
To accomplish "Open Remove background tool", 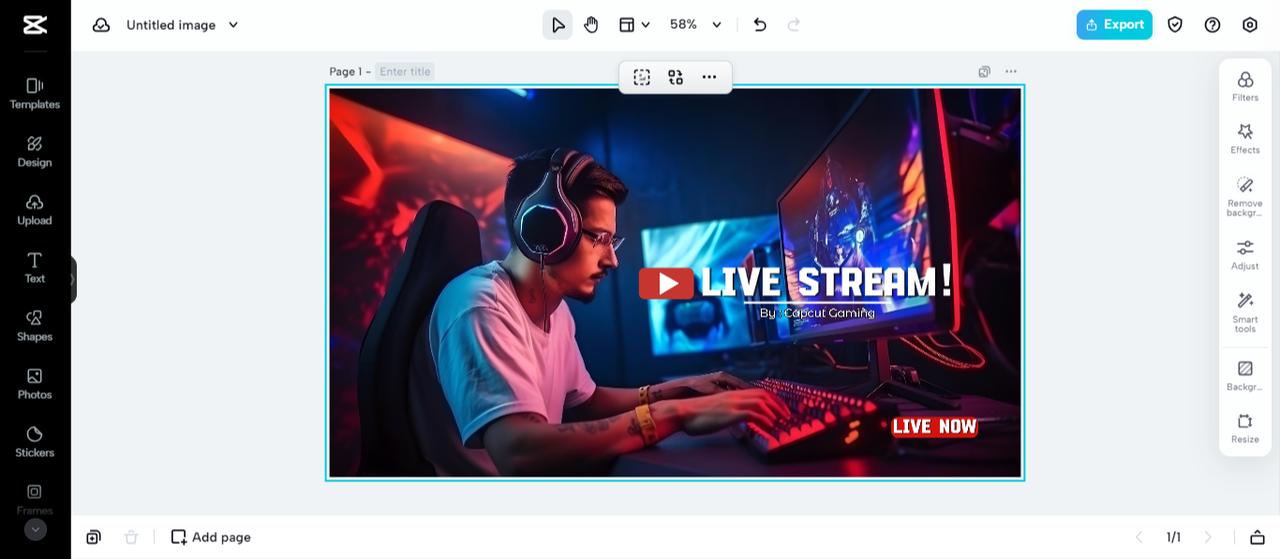I will (x=1245, y=196).
